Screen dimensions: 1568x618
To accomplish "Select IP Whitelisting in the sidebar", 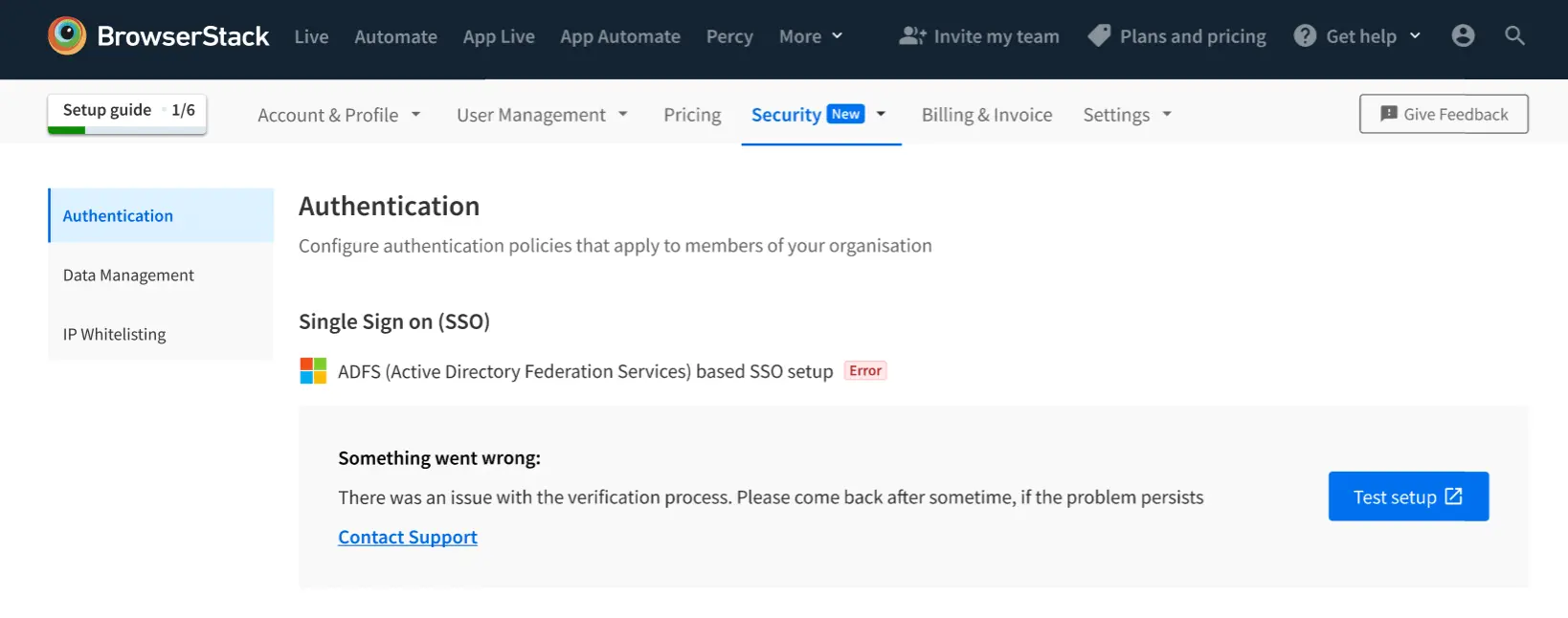I will click(x=115, y=335).
